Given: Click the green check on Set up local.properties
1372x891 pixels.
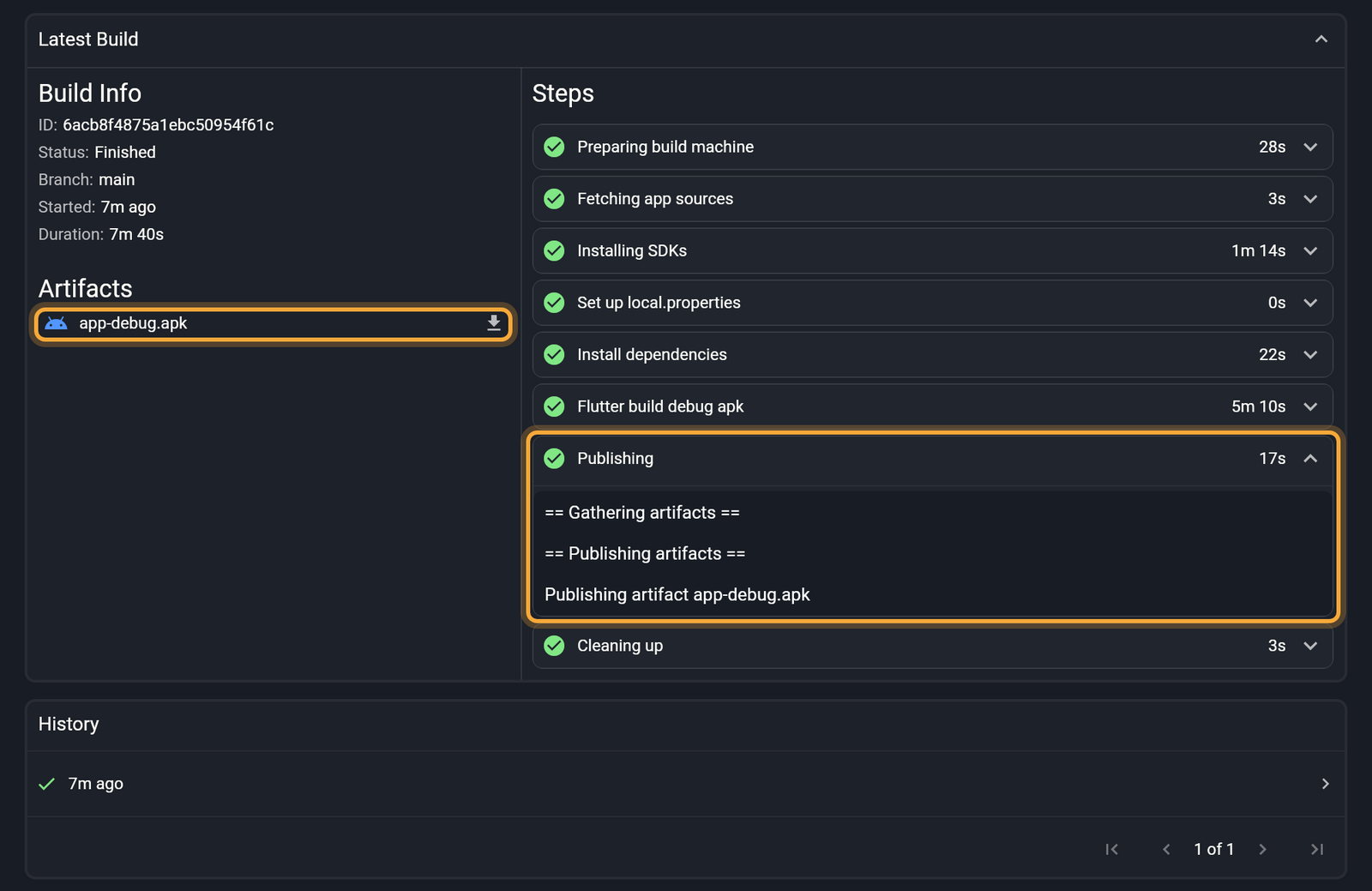Looking at the screenshot, I should tap(555, 303).
